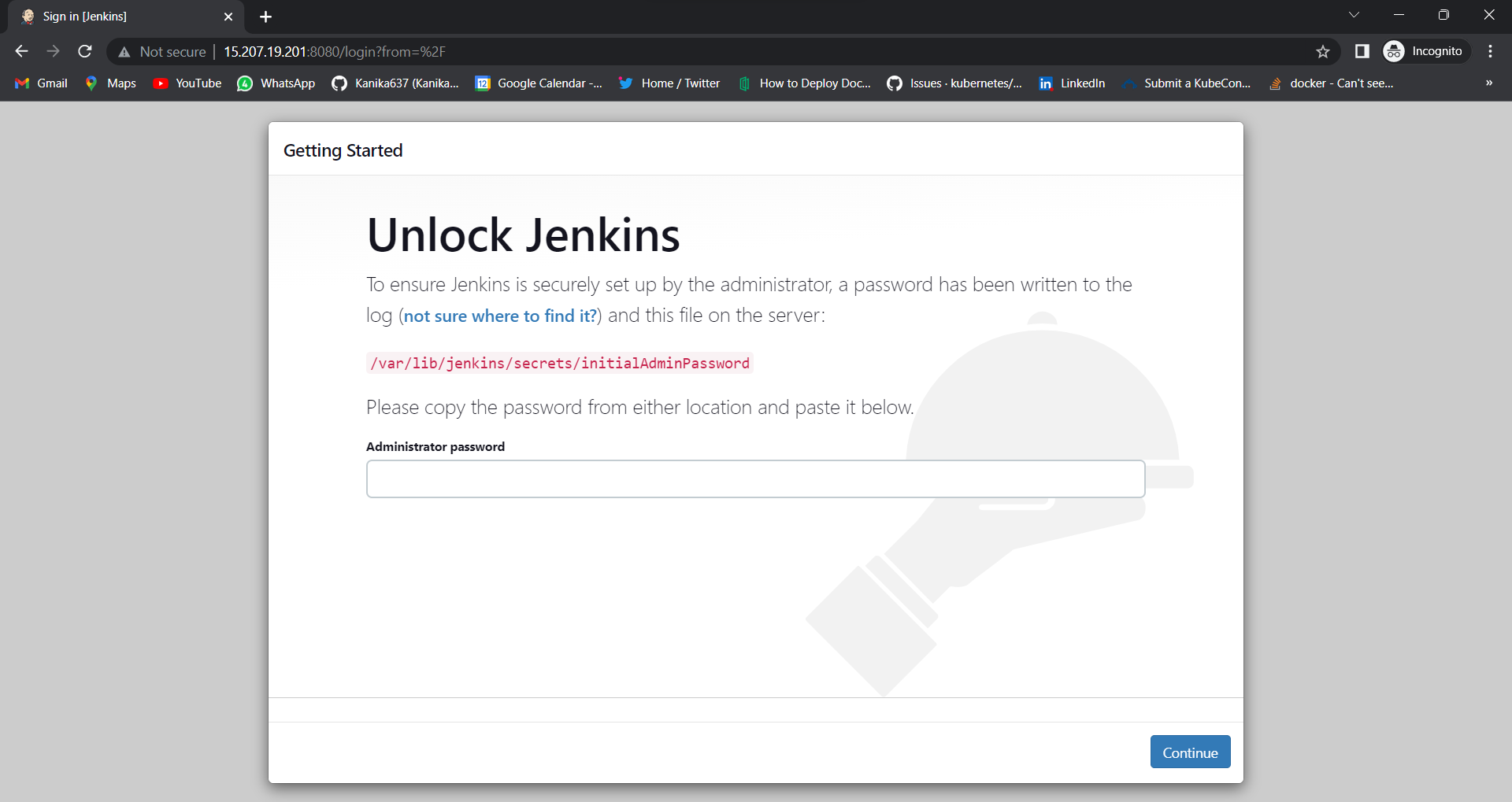Open the Kanika637 GitHub bookmark
Viewport: 1512px width, 802px height.
pos(395,83)
